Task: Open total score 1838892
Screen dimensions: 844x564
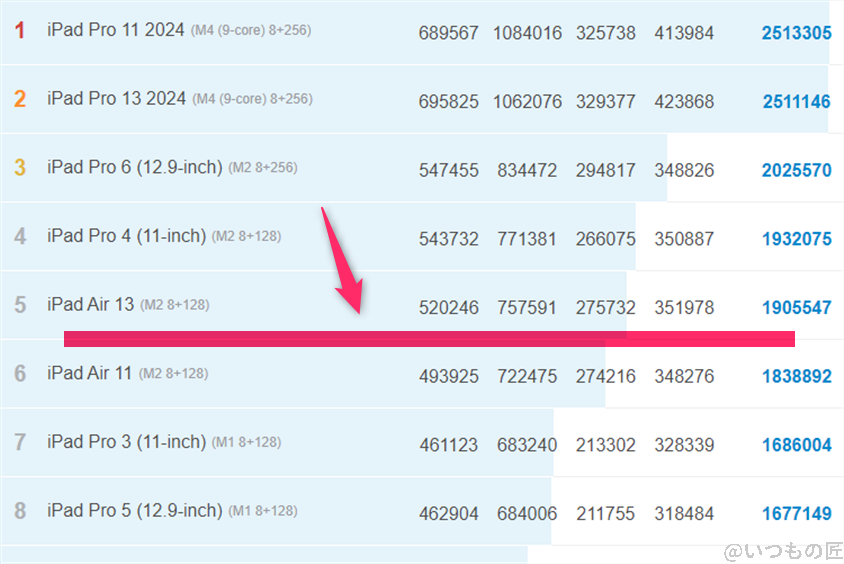Action: point(796,375)
